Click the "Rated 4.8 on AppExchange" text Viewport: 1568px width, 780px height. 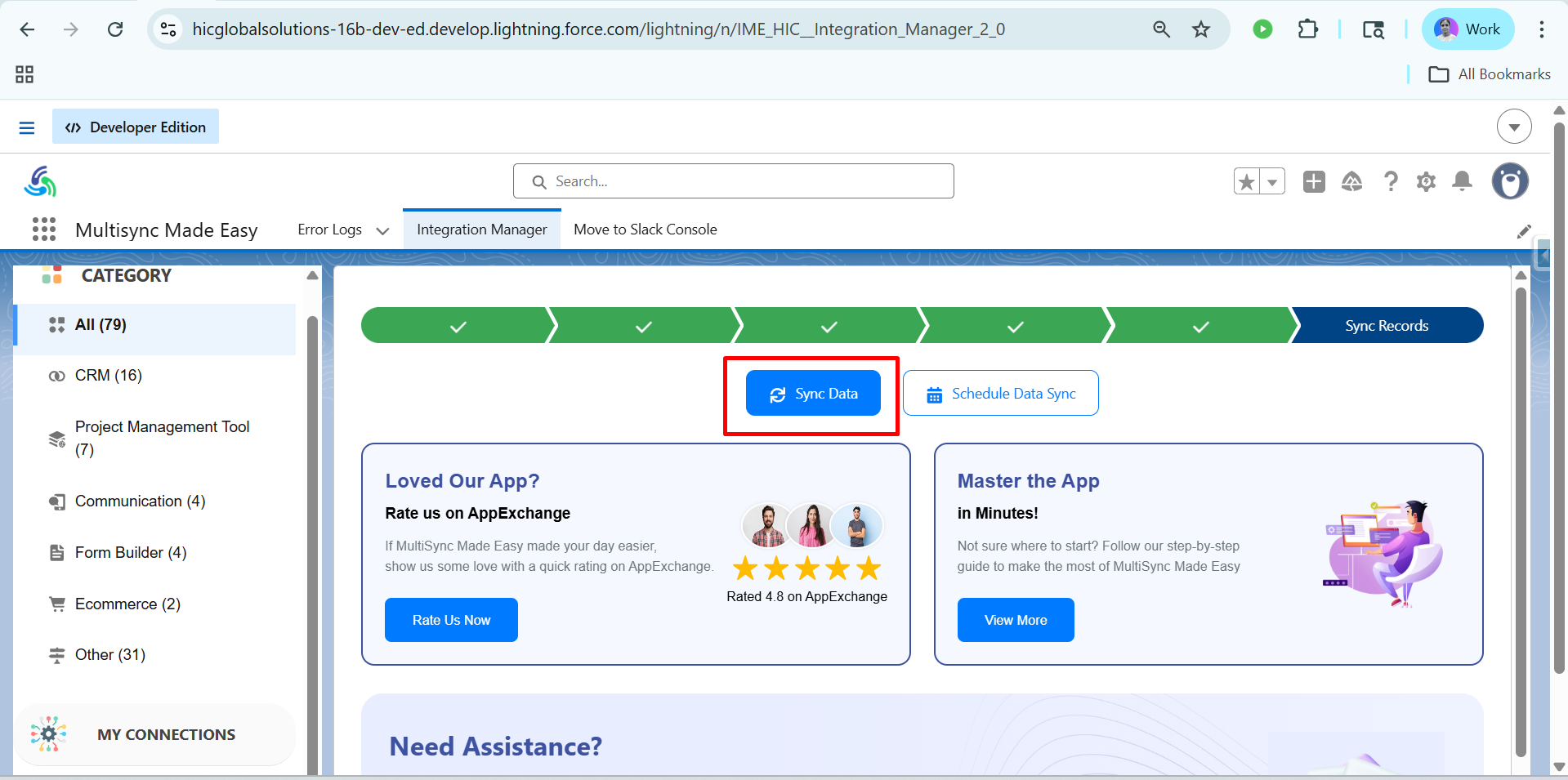pos(806,596)
